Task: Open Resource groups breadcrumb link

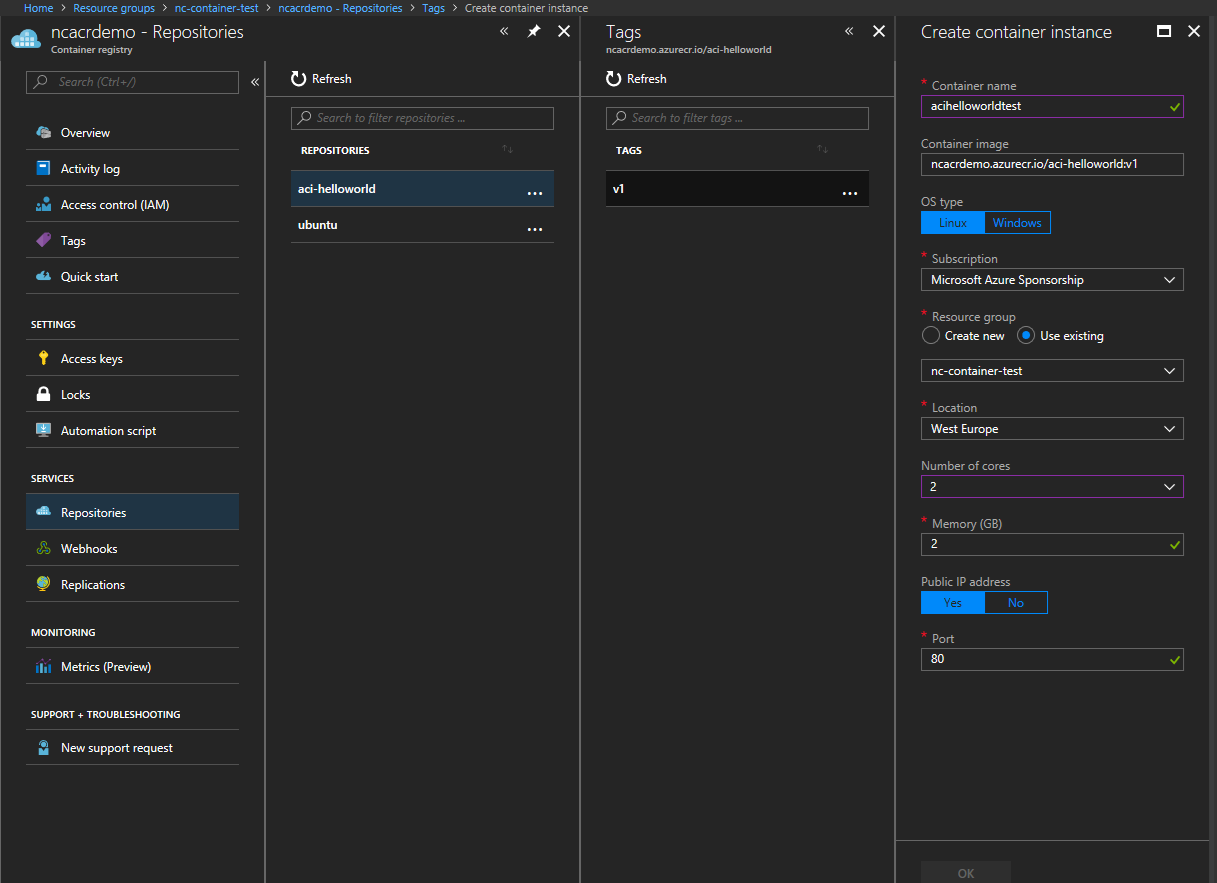Action: click(114, 8)
